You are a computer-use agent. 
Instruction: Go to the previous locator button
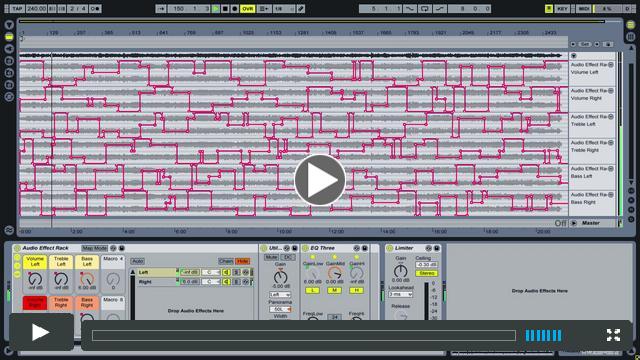coord(573,44)
